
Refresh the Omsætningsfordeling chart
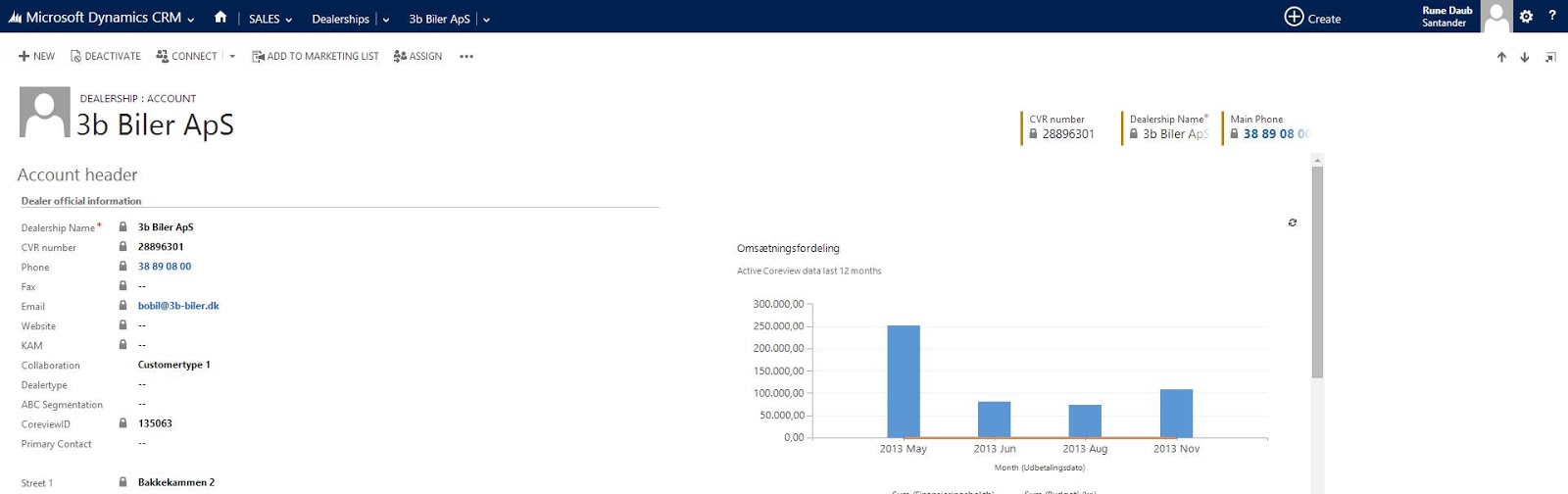click(x=1293, y=222)
